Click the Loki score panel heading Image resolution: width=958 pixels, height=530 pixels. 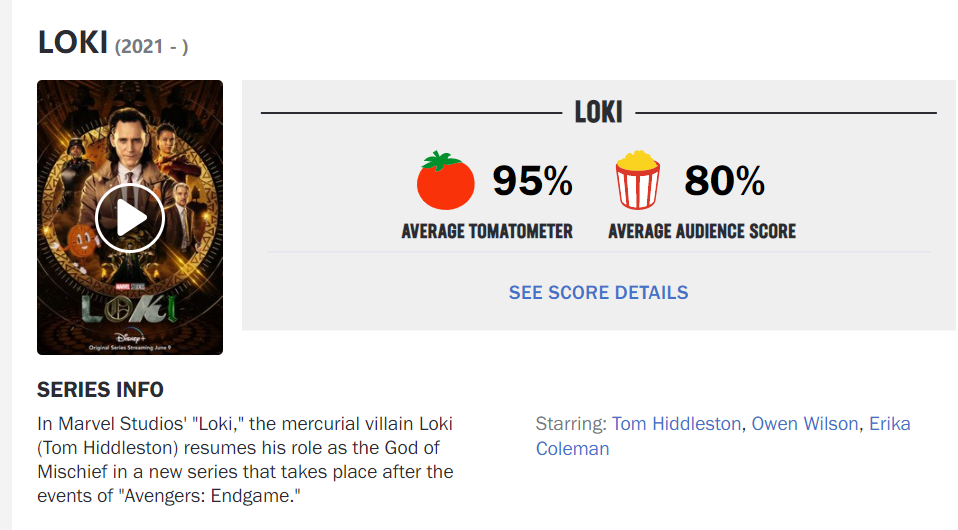[598, 112]
